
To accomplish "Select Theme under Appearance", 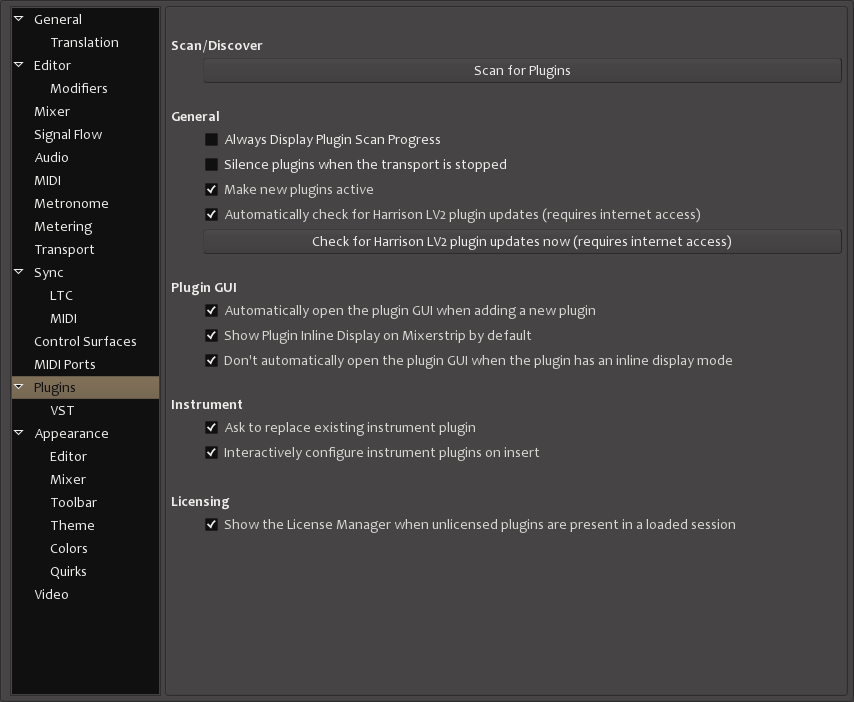I will [x=72, y=525].
